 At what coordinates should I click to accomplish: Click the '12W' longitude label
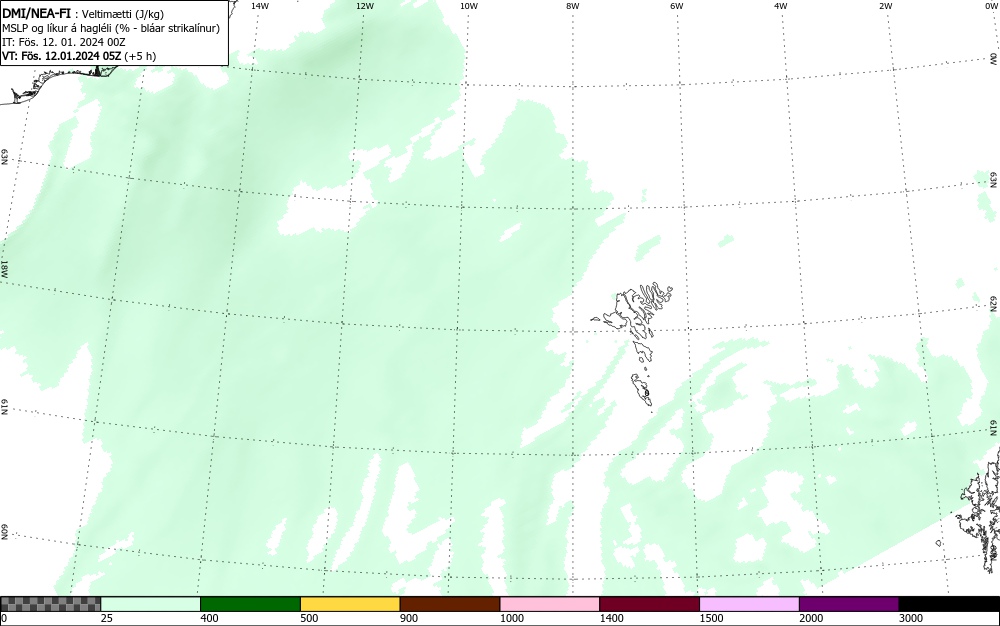tap(364, 6)
